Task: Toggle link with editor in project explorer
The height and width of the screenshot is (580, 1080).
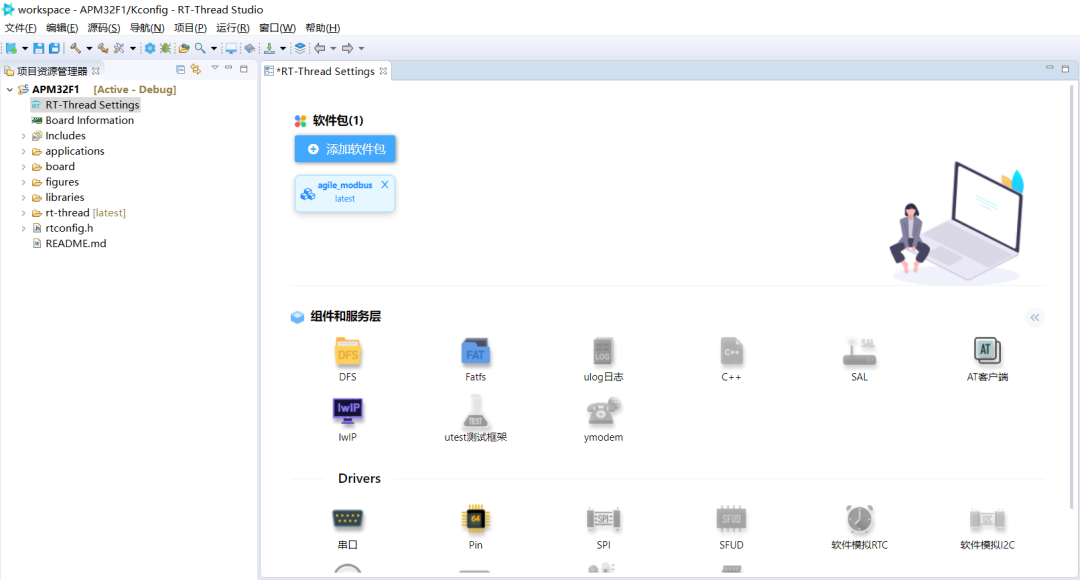Action: point(196,70)
